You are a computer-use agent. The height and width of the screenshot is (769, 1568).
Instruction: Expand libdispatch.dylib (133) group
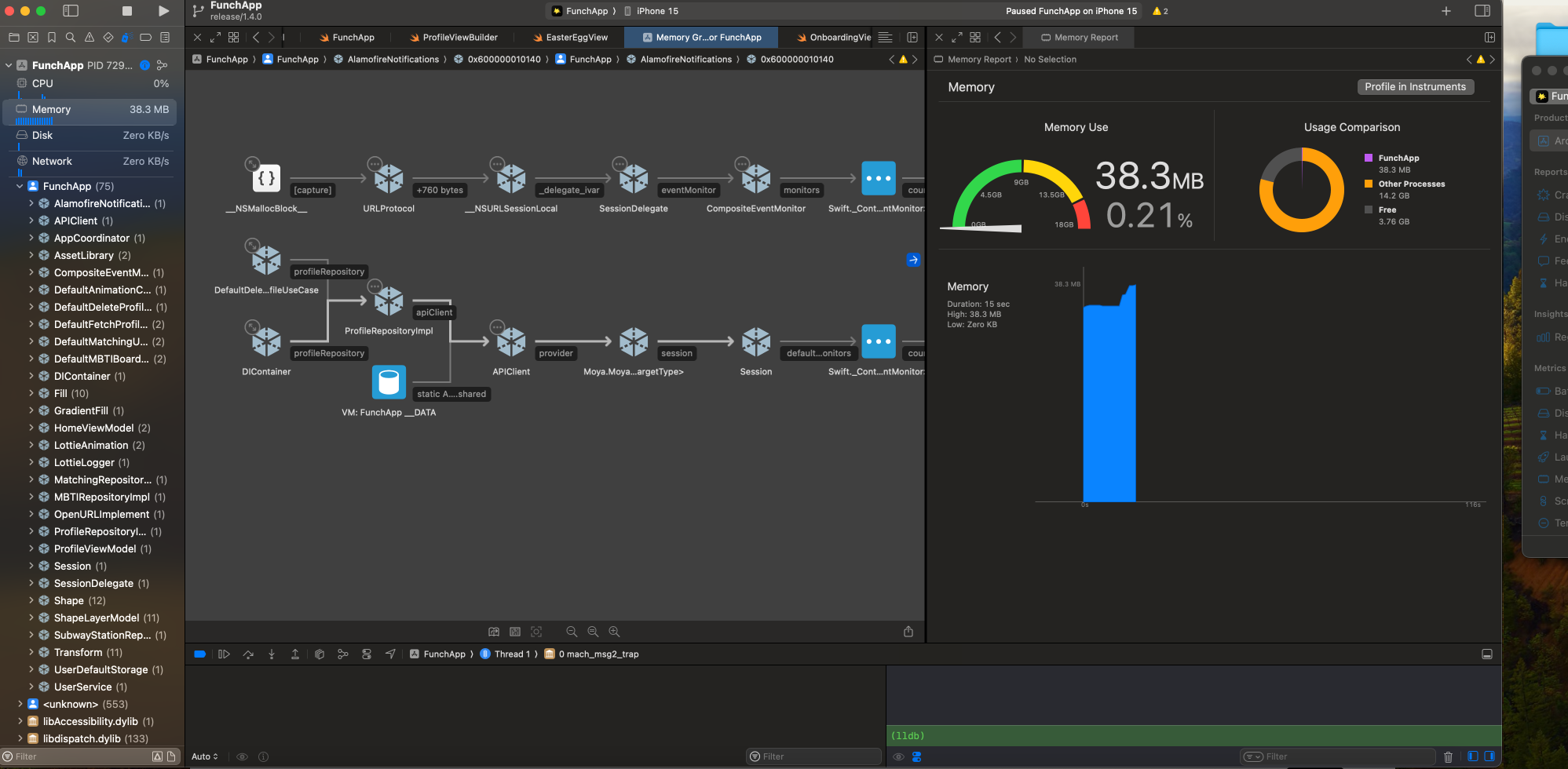pyautogui.click(x=20, y=738)
